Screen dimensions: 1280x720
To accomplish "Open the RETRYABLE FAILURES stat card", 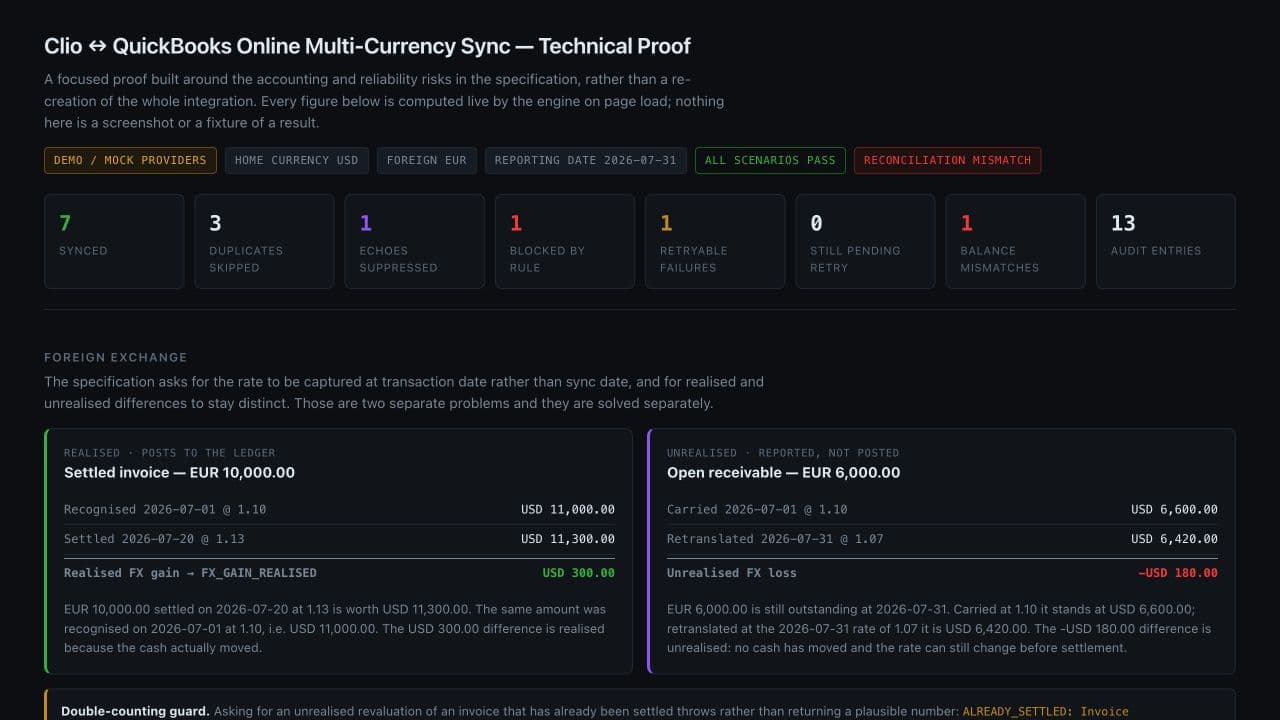I will coord(715,241).
